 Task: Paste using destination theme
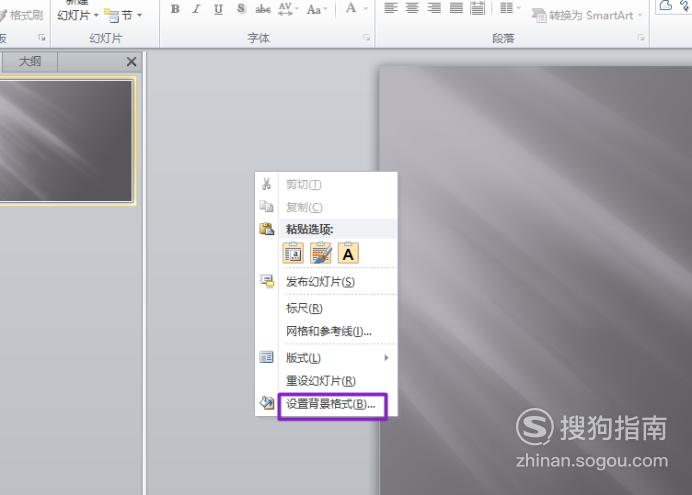293,254
